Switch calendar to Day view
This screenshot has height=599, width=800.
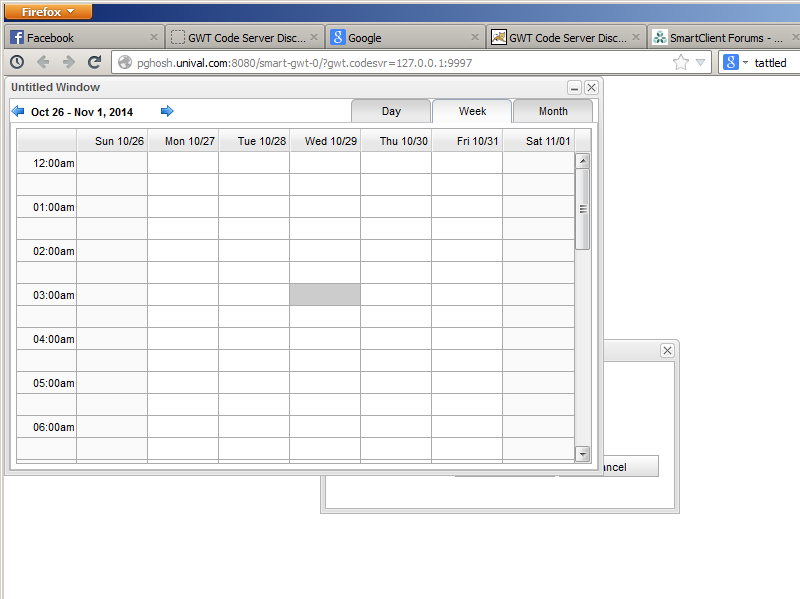[391, 111]
